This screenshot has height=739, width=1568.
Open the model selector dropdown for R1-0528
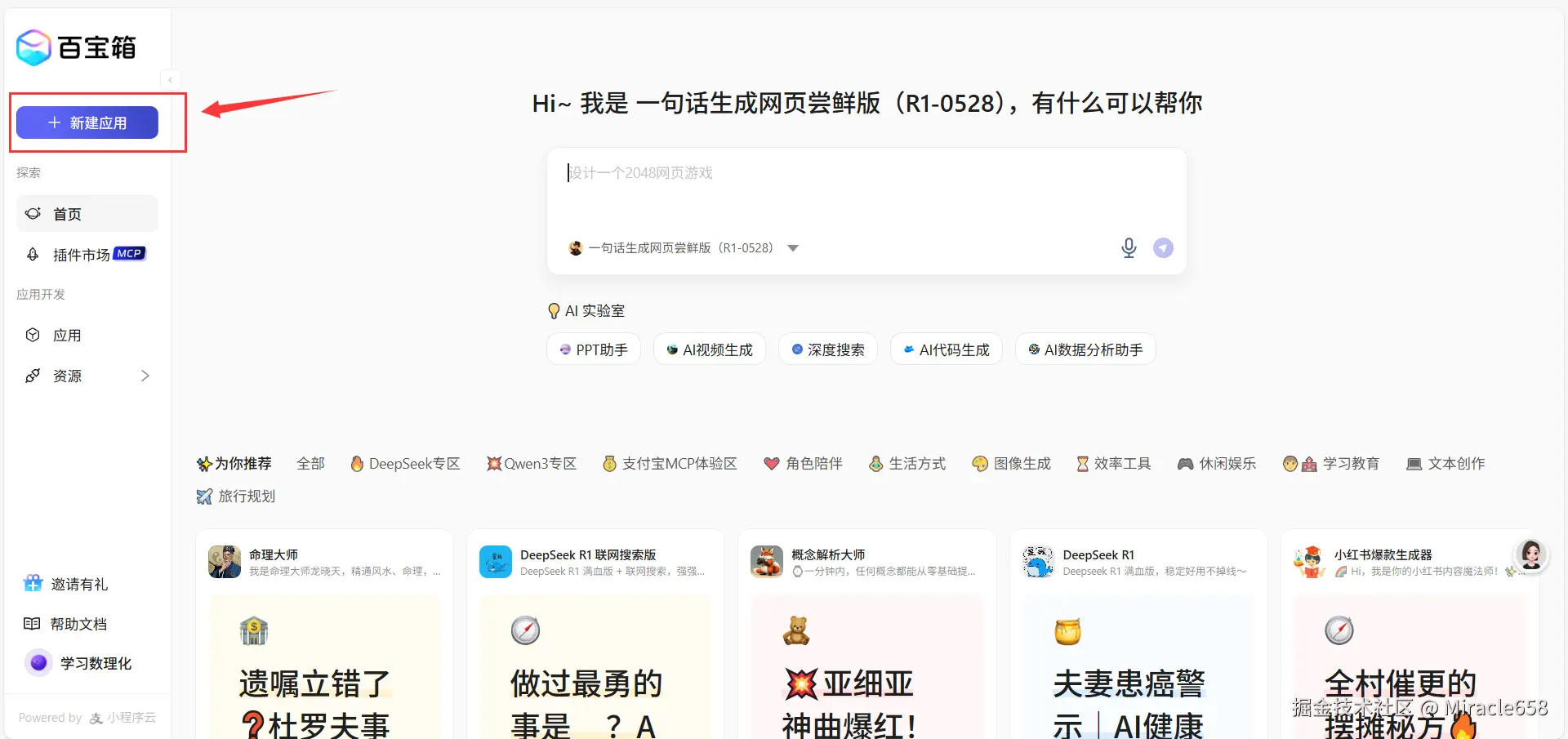click(x=792, y=247)
